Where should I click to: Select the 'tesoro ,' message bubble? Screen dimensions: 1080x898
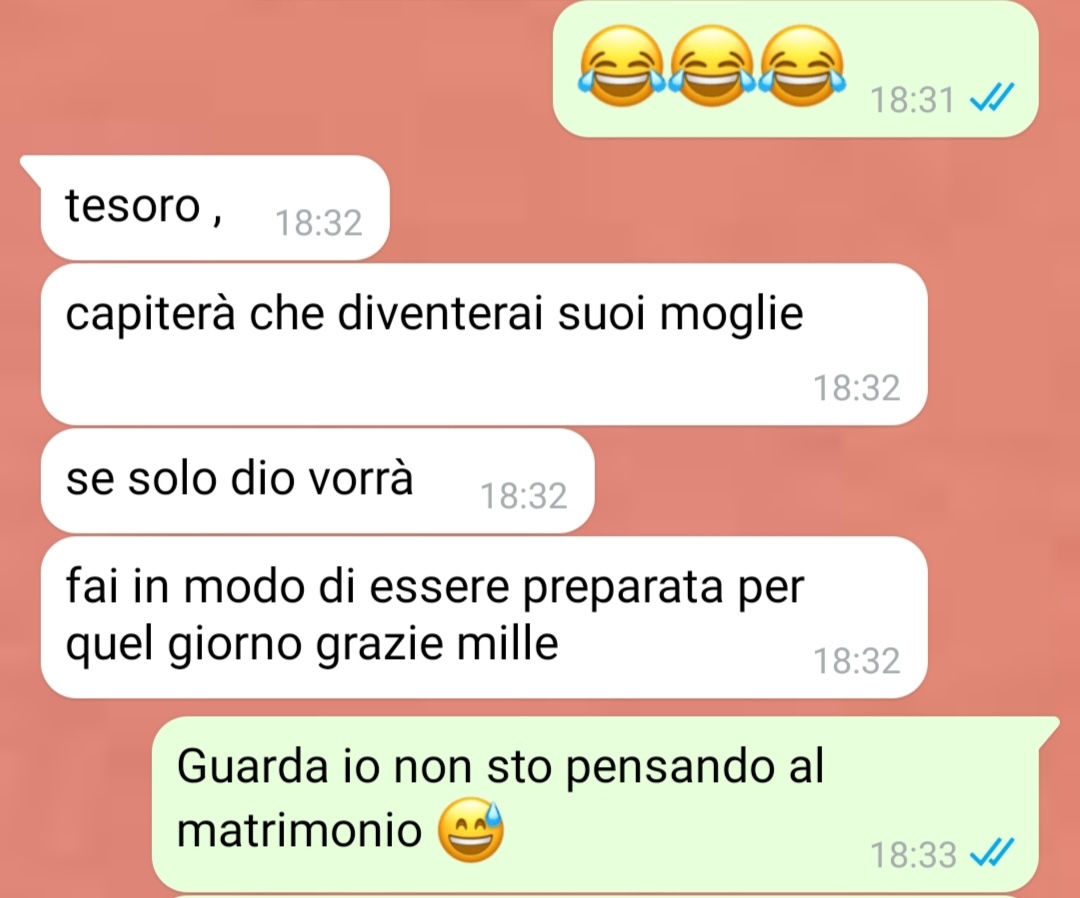coord(214,207)
